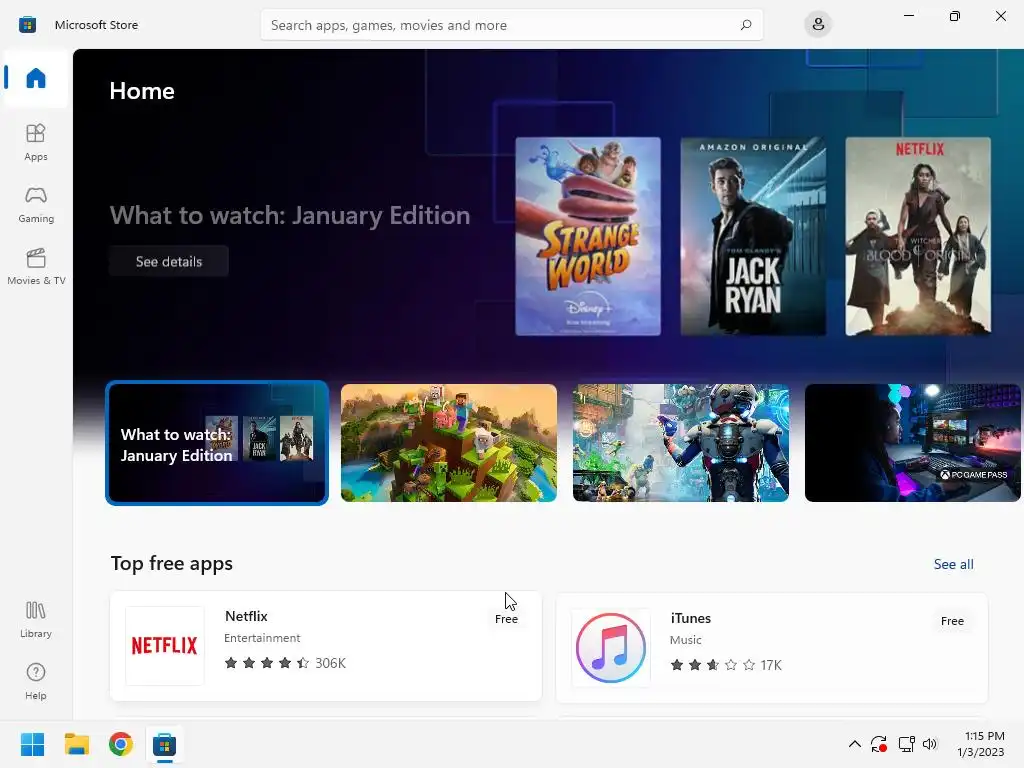Show hidden system tray icons
Viewport: 1024px width, 768px height.
click(854, 744)
